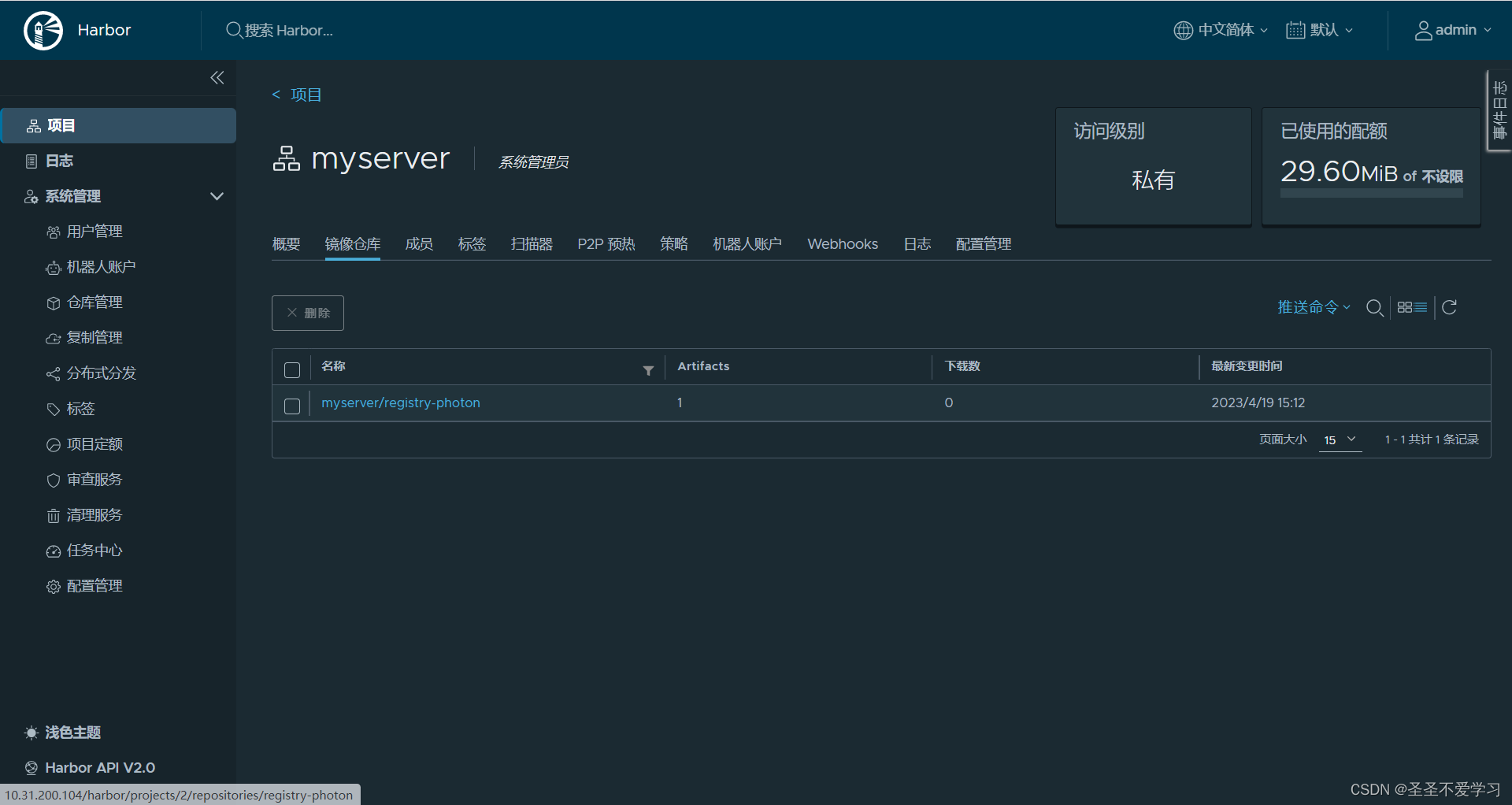Screen dimensions: 1512x805
Task: Refresh the repository list
Action: point(1449,307)
